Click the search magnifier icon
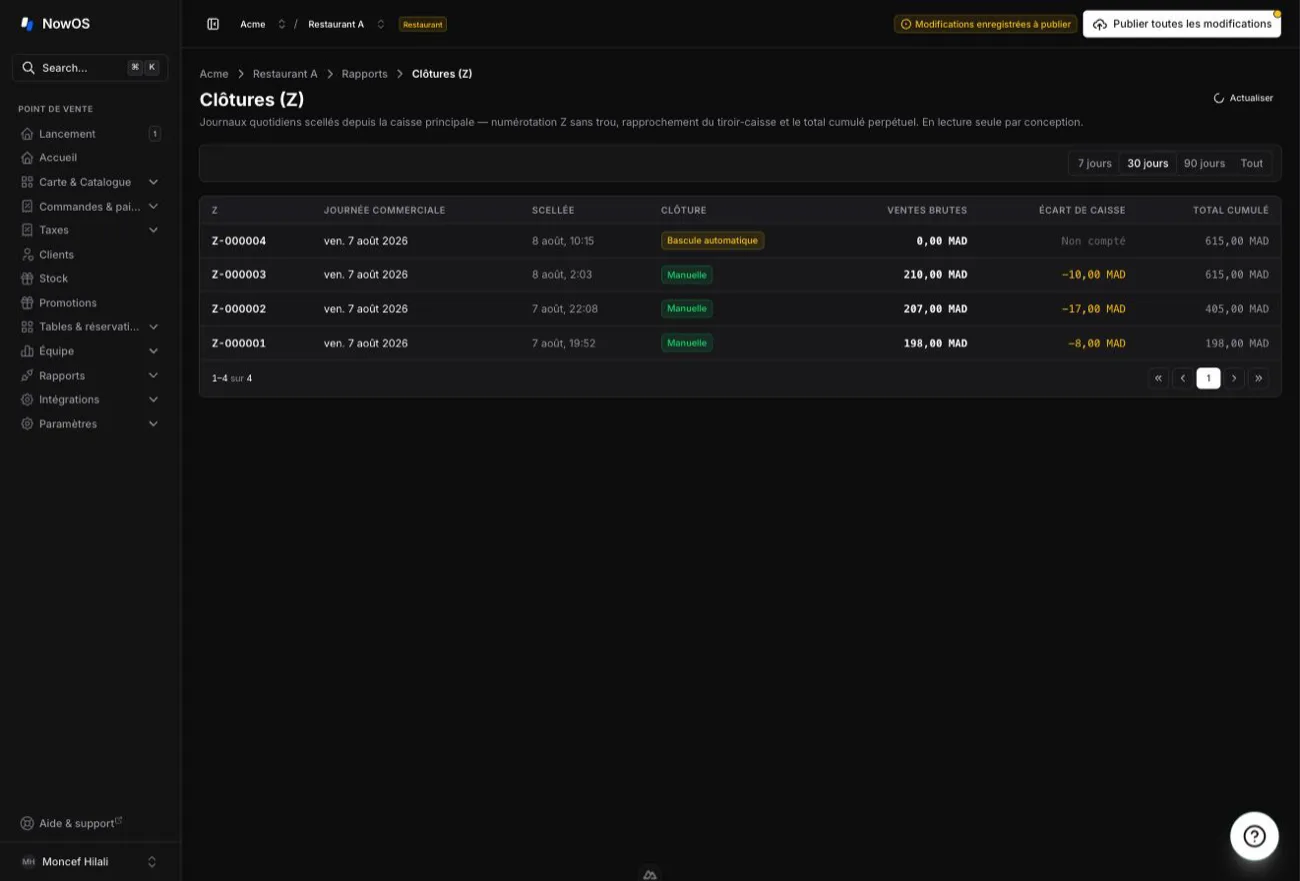 tap(30, 68)
